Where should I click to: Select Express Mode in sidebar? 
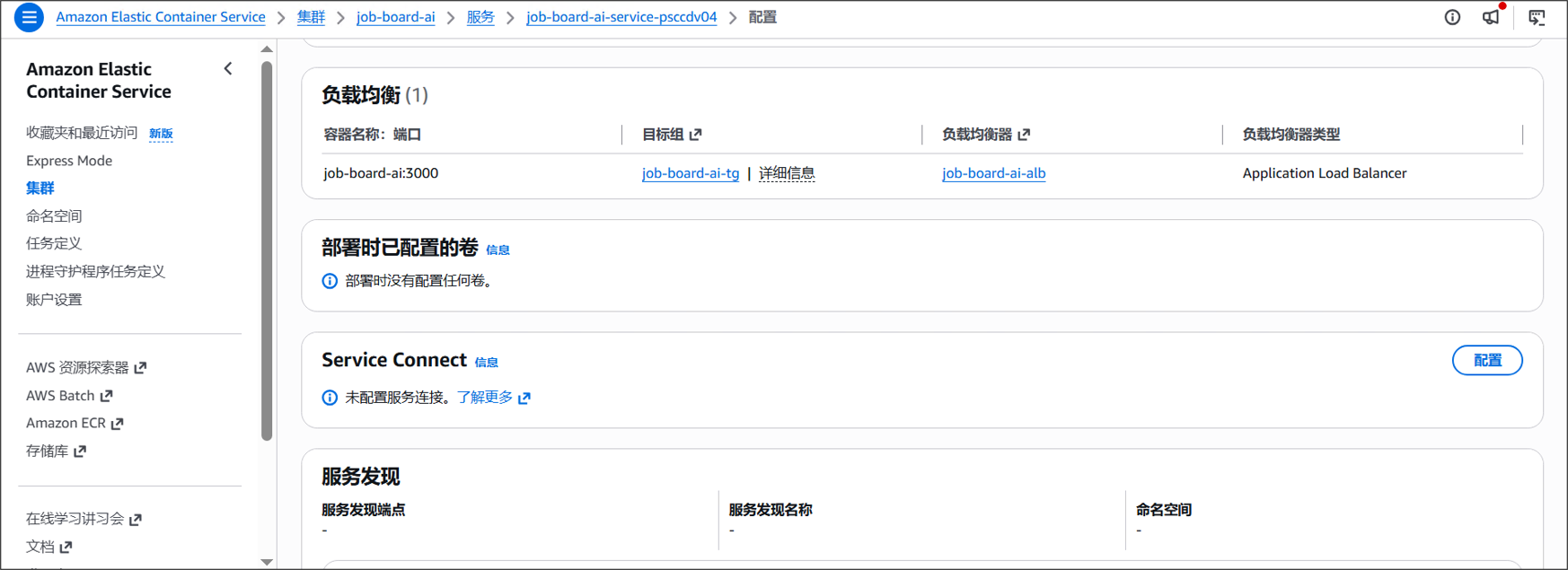pyautogui.click(x=69, y=161)
